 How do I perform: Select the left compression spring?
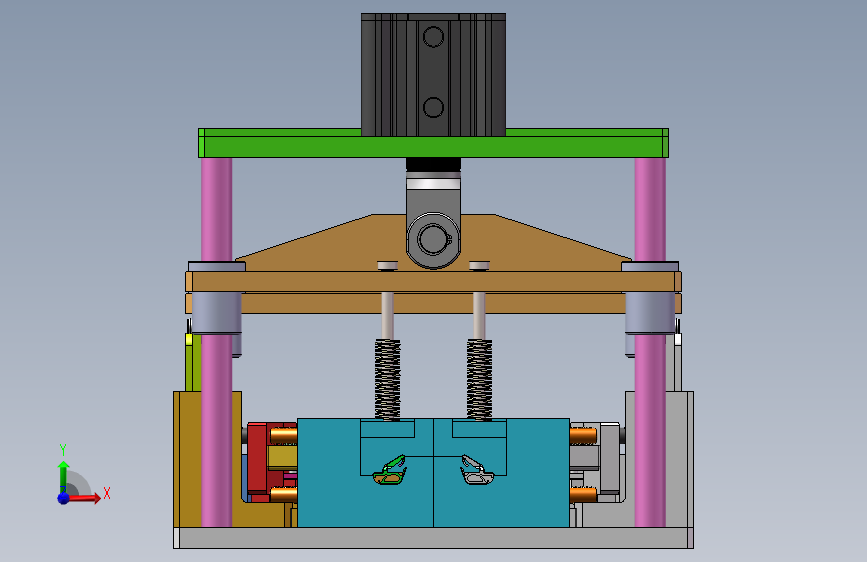coord(388,379)
